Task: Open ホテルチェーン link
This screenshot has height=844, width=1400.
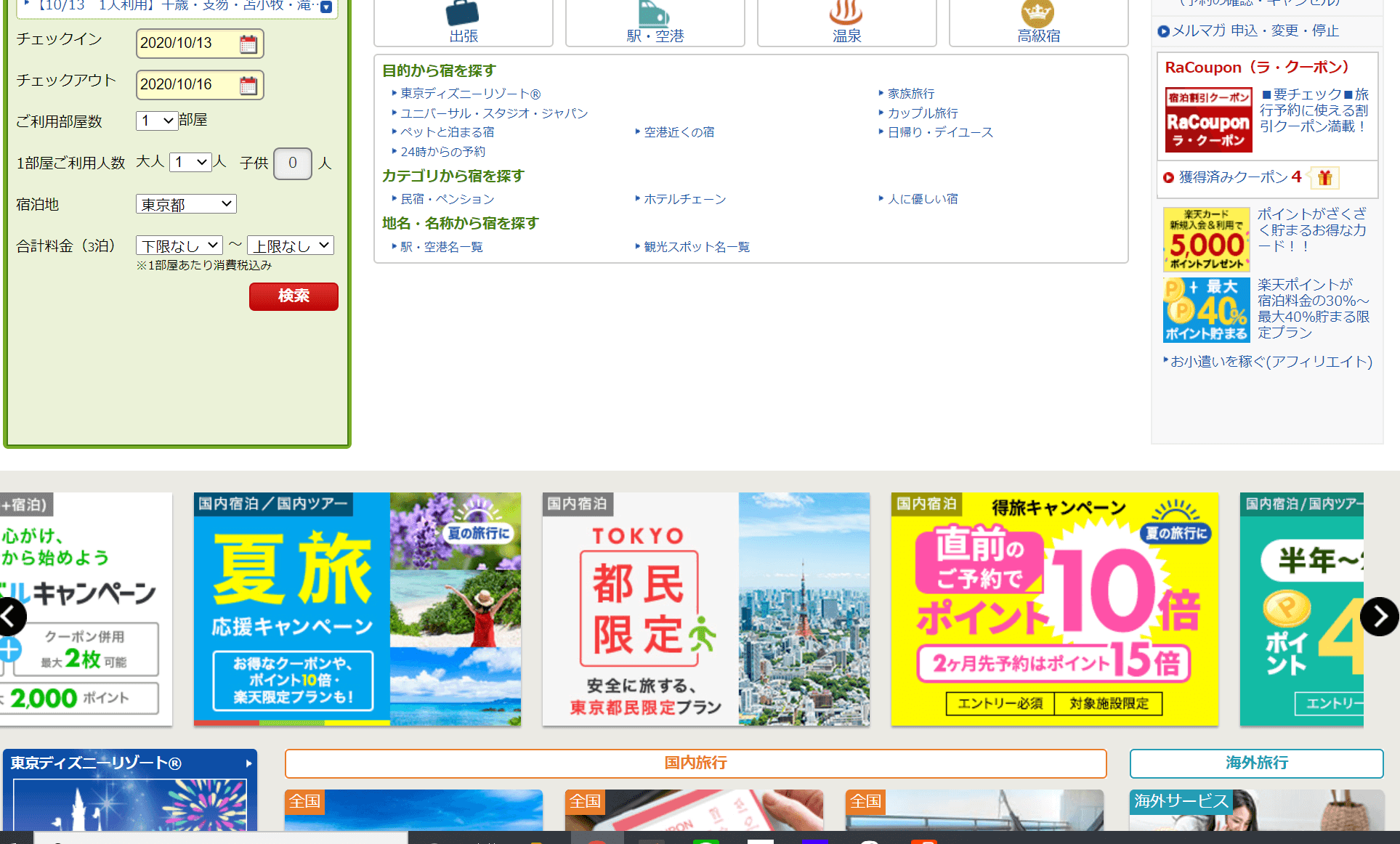Action: [x=684, y=199]
